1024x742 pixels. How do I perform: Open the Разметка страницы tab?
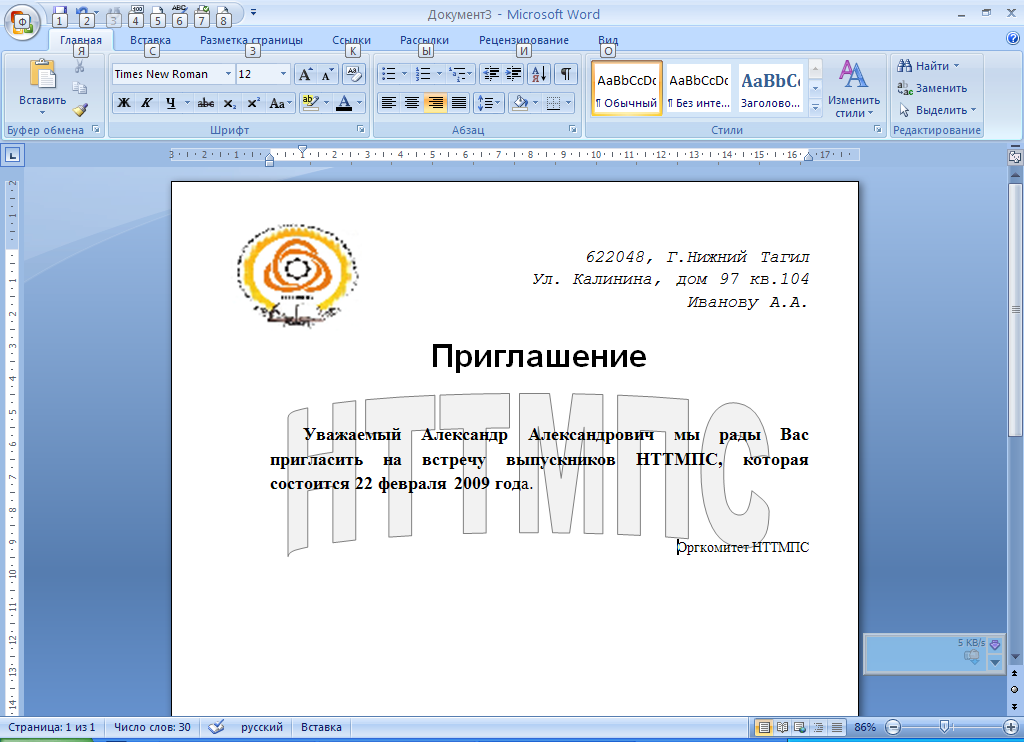pyautogui.click(x=251, y=40)
